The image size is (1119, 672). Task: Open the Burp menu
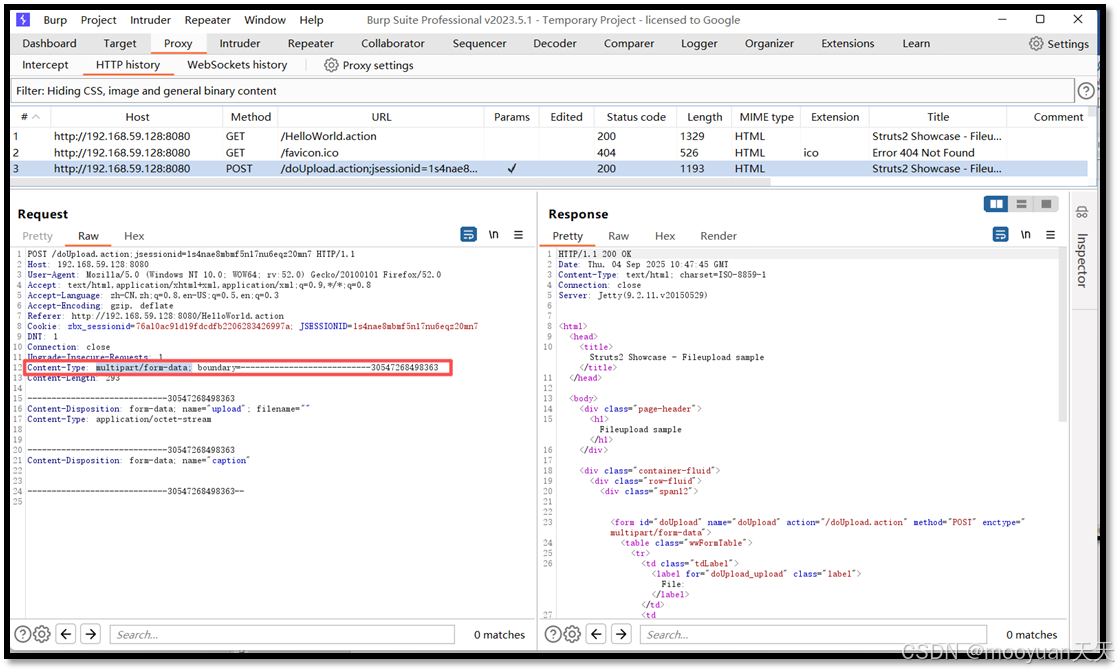tap(55, 20)
